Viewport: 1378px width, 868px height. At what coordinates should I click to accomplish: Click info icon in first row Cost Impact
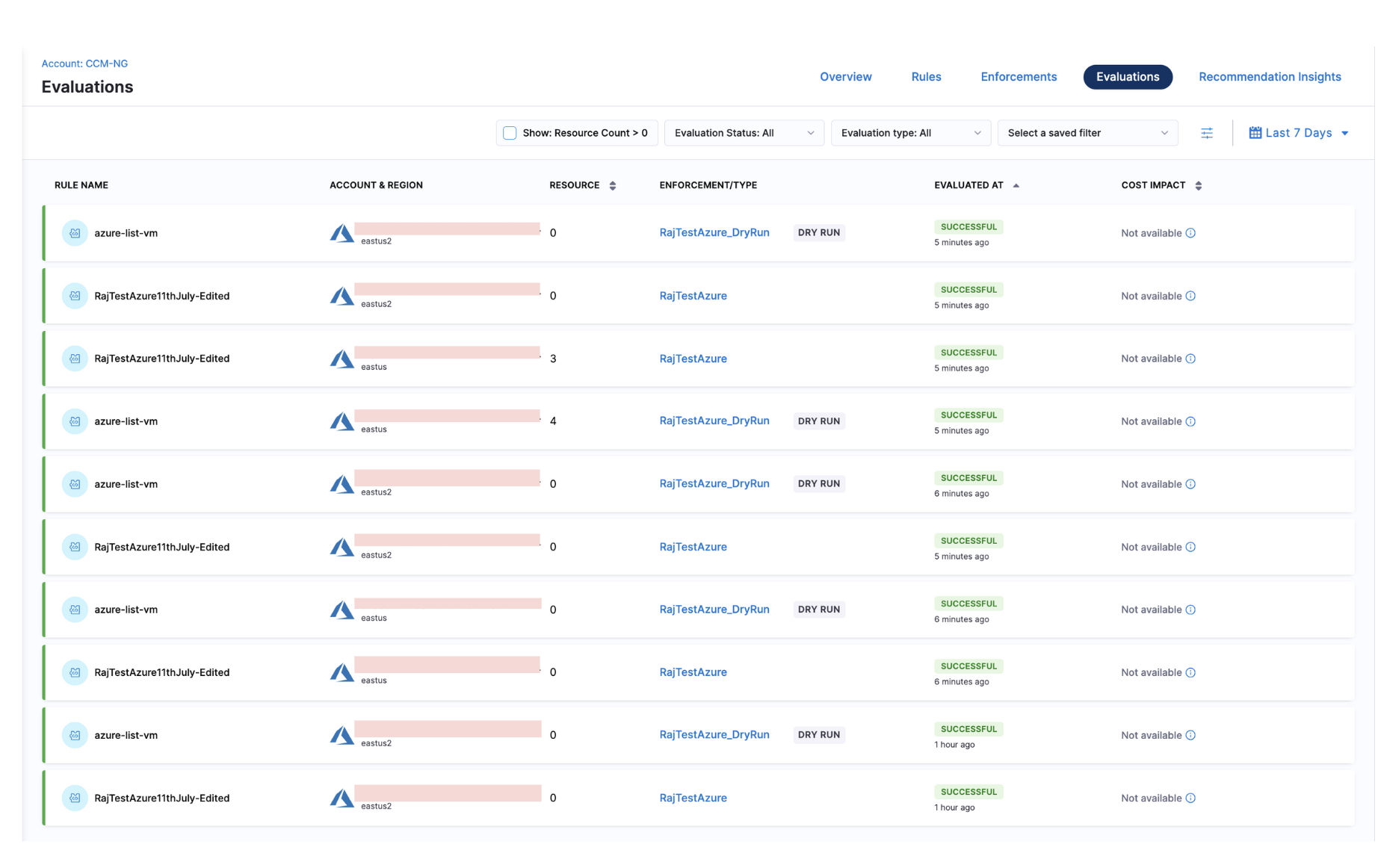pos(1190,233)
